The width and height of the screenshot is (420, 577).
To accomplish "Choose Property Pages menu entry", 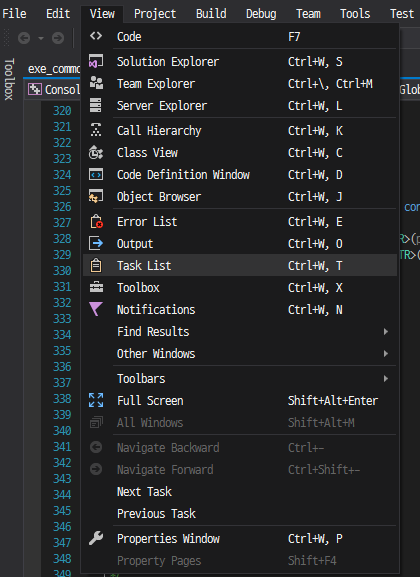I will 240,560.
